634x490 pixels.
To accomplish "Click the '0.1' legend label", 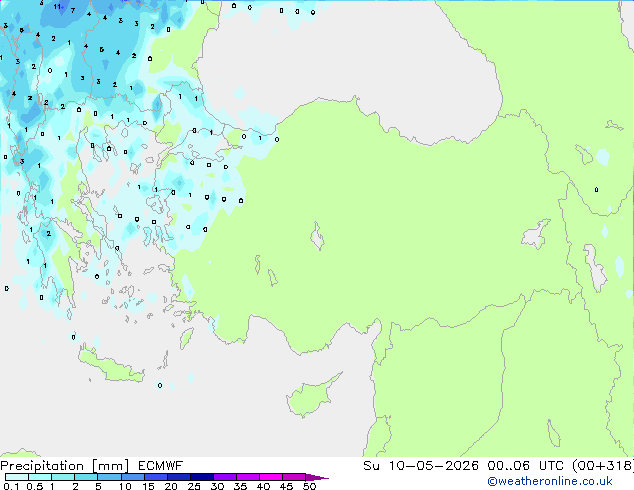I will [x=11, y=486].
